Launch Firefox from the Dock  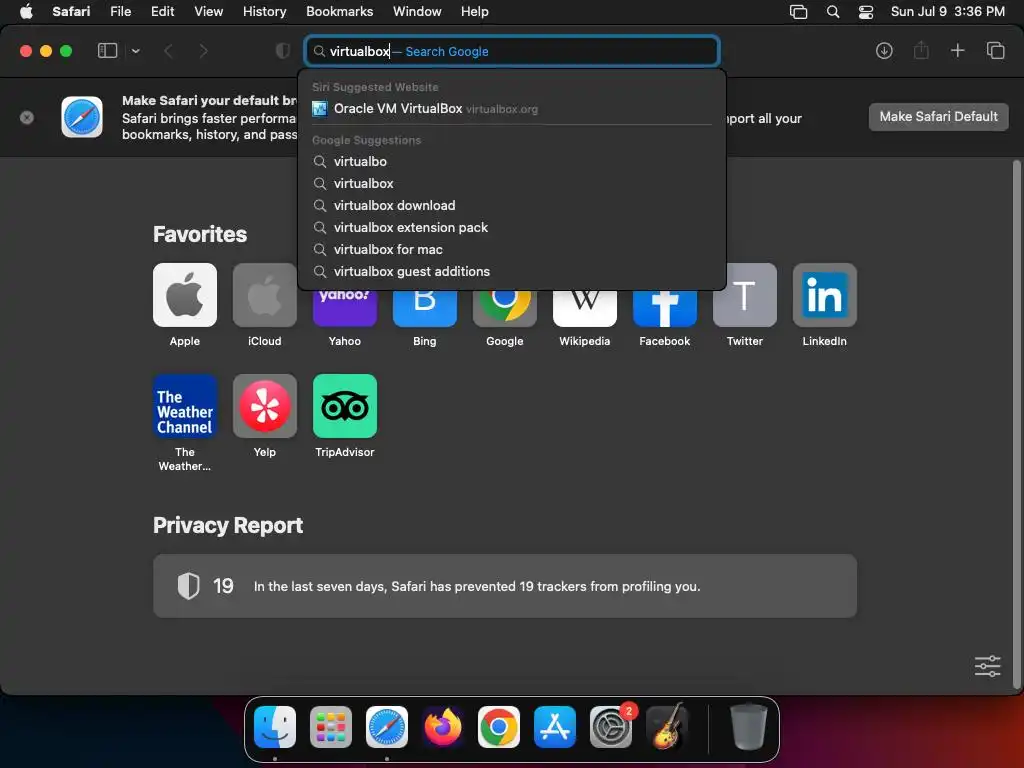(443, 727)
